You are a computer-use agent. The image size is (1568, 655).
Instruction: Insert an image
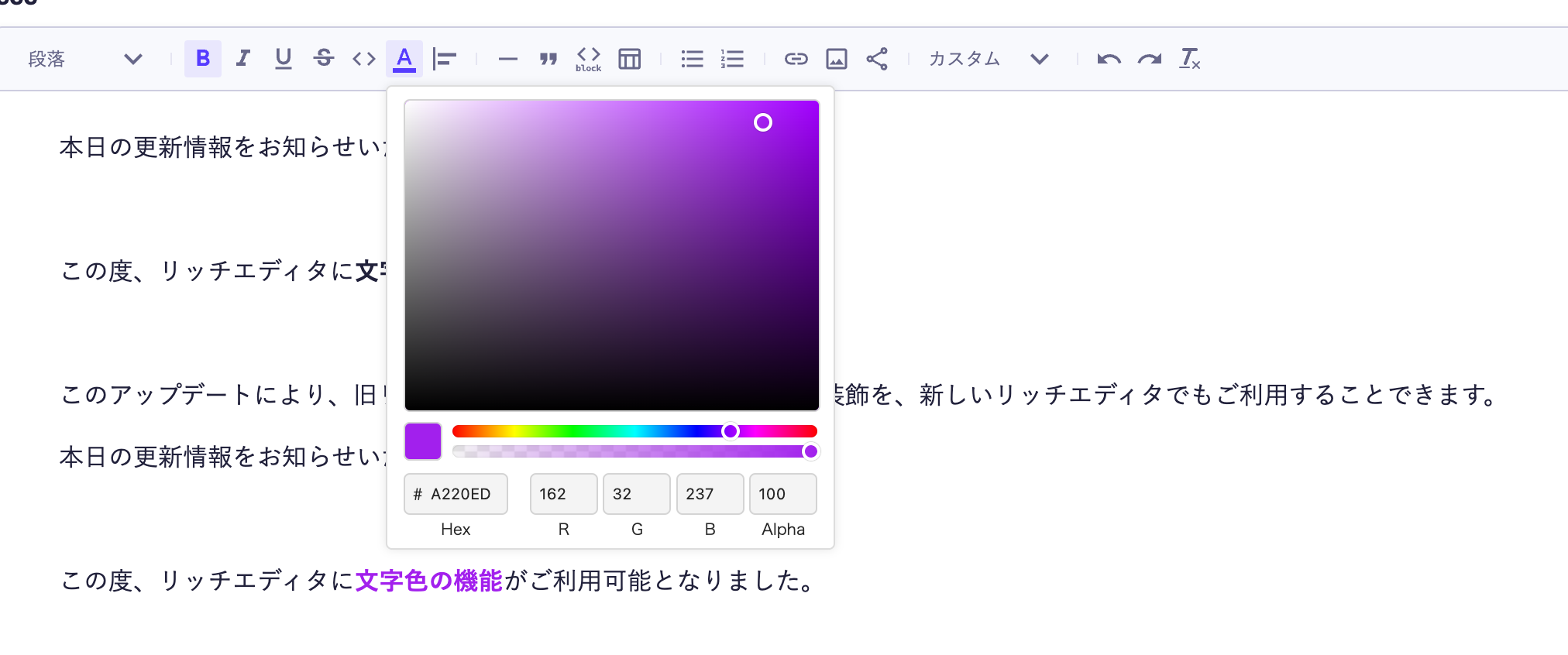tap(837, 59)
